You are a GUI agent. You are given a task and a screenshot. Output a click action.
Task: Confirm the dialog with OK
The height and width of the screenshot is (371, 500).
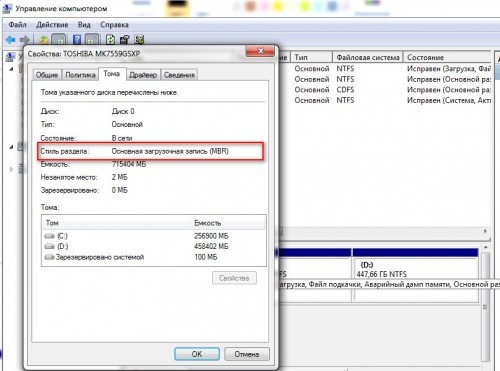pyautogui.click(x=197, y=354)
